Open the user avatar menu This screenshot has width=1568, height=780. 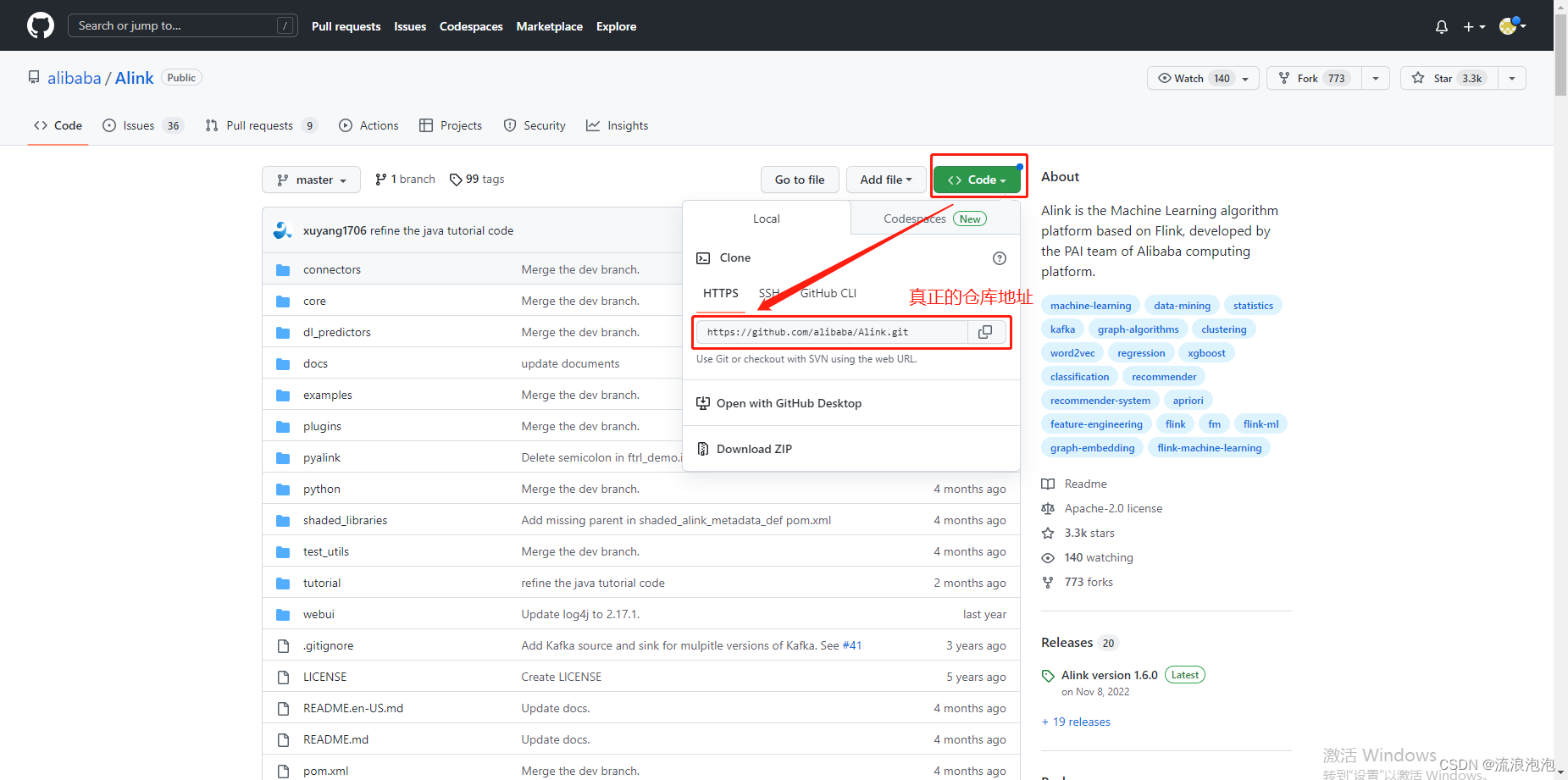(x=1512, y=25)
